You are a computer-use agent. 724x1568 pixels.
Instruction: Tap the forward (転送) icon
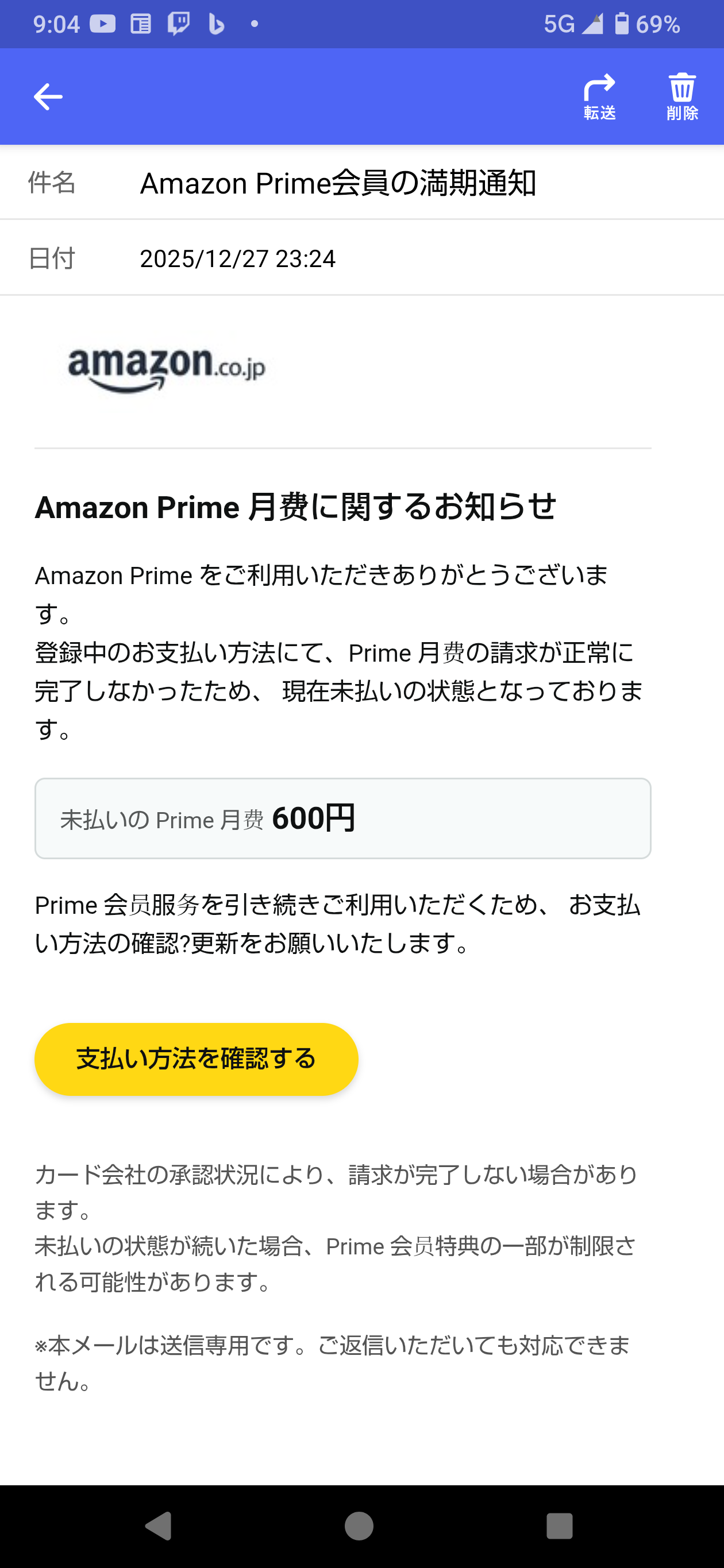tap(600, 96)
